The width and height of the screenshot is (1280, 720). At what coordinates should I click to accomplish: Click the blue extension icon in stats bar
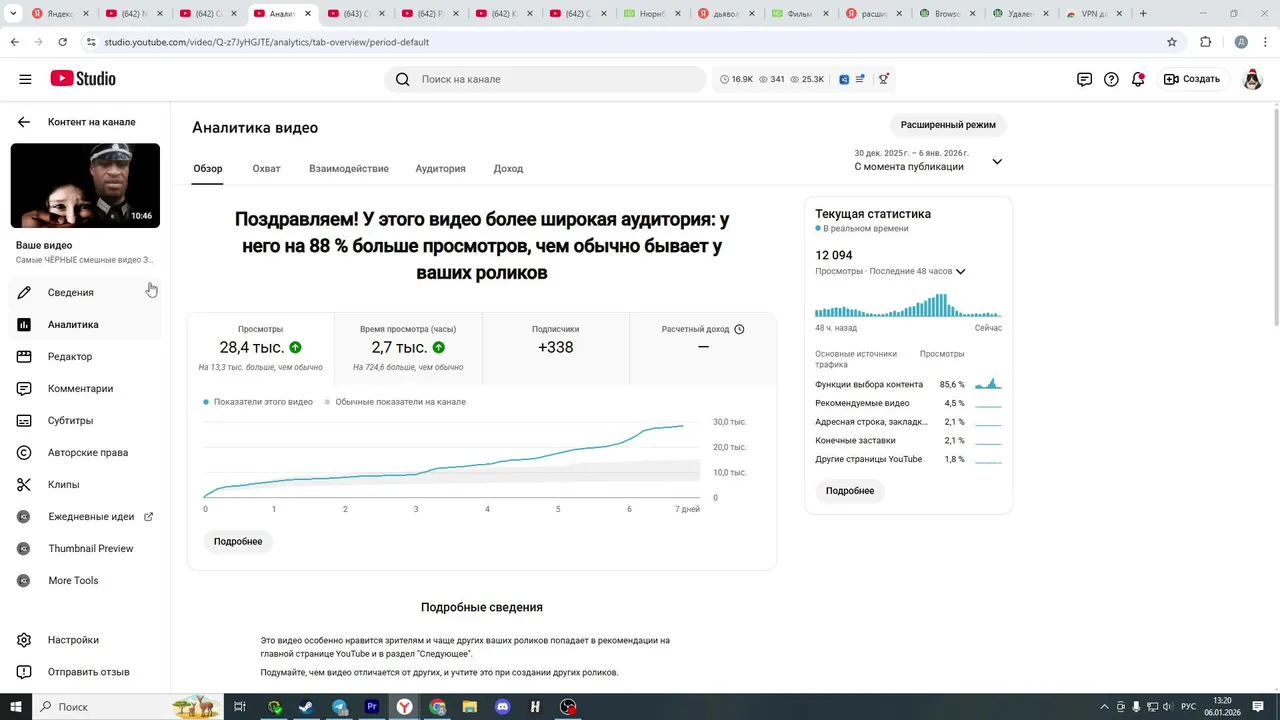(844, 79)
